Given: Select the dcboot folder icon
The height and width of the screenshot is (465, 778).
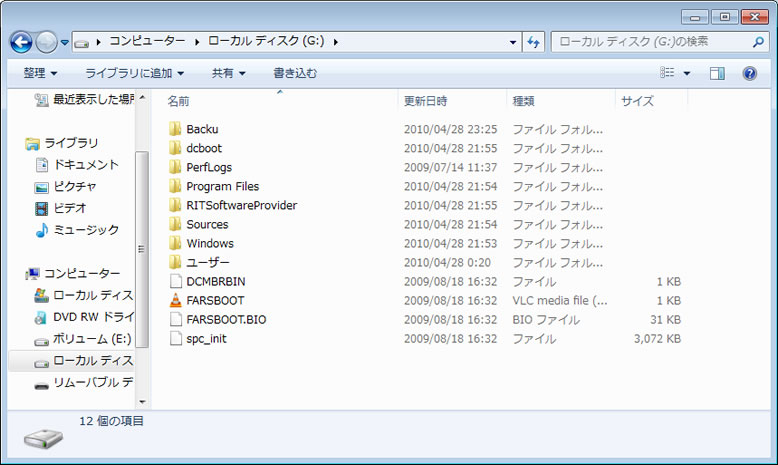Looking at the screenshot, I should [x=175, y=148].
